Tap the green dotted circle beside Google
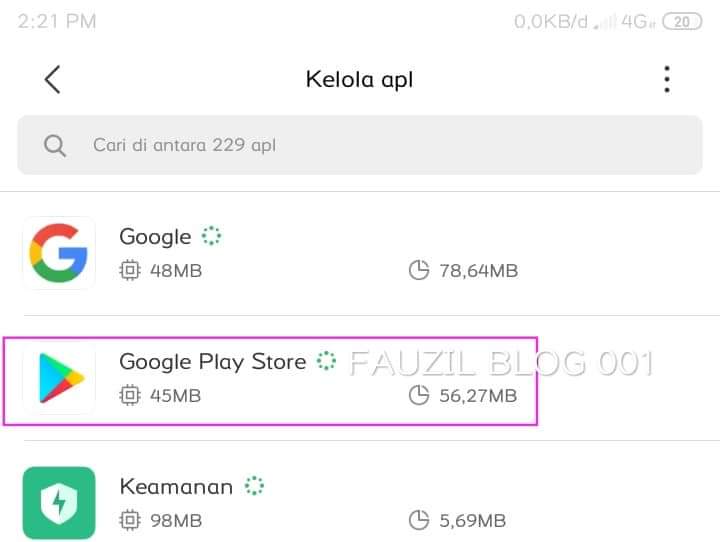The height and width of the screenshot is (542, 720). (x=210, y=237)
